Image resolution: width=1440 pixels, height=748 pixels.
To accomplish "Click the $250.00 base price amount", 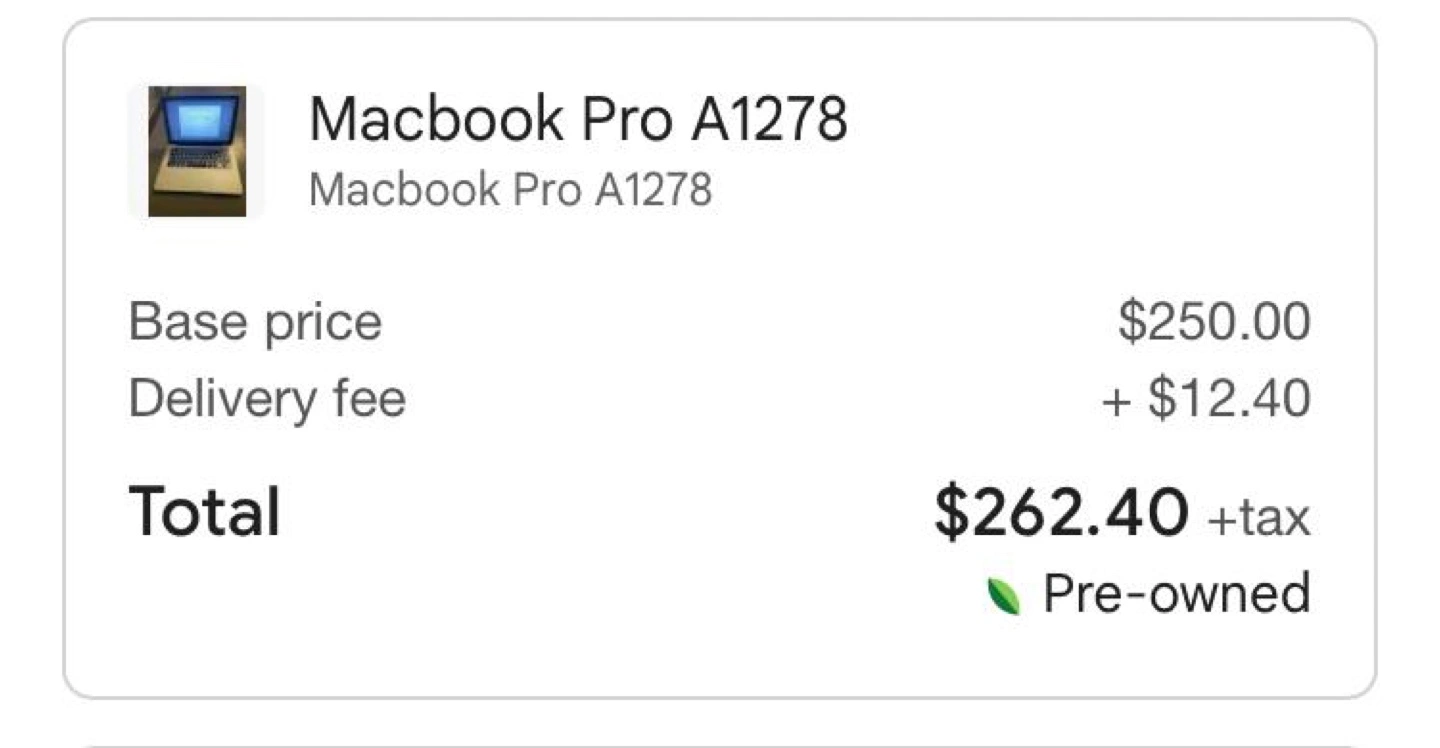I will [x=1214, y=322].
